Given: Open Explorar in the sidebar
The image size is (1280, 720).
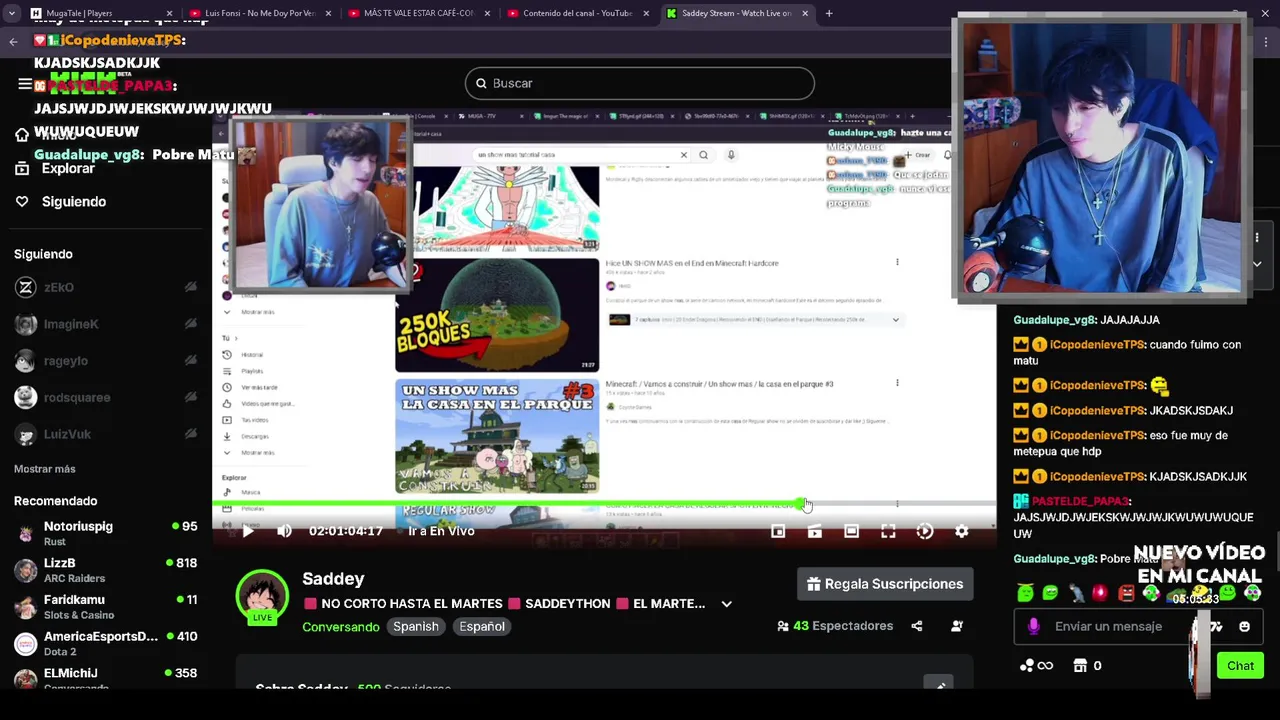Looking at the screenshot, I should [x=55, y=168].
